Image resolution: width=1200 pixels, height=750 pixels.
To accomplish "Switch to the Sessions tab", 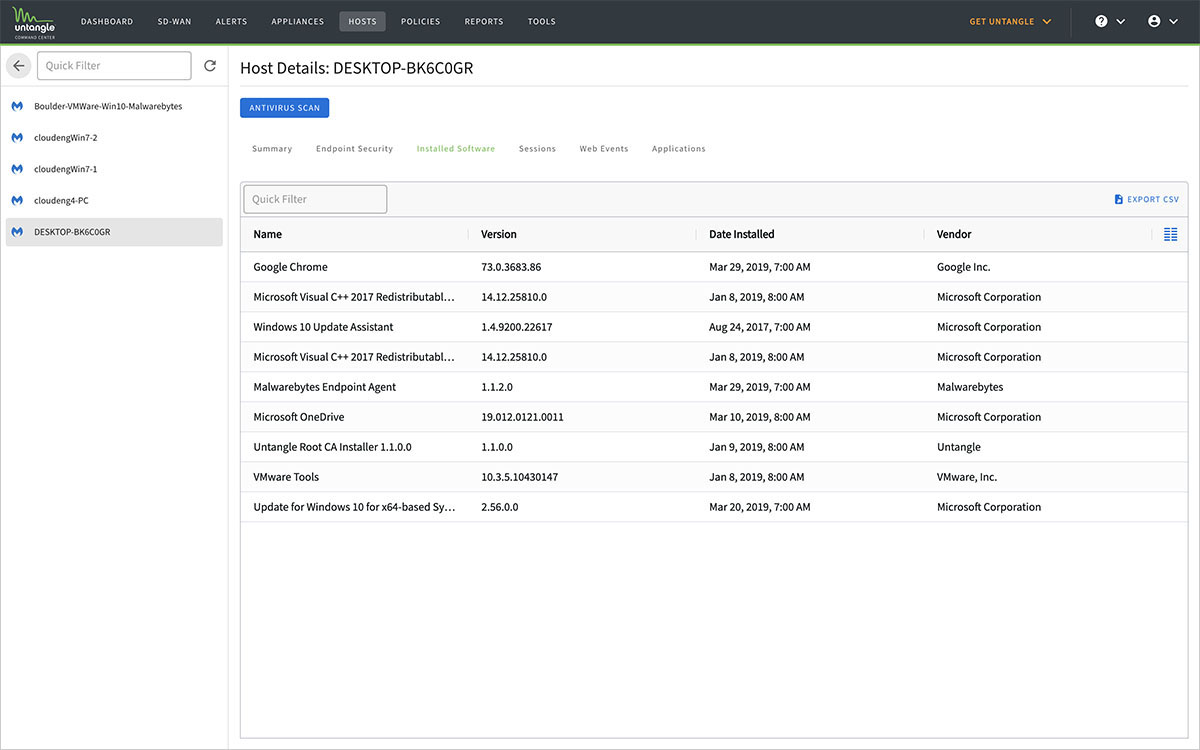I will [537, 149].
